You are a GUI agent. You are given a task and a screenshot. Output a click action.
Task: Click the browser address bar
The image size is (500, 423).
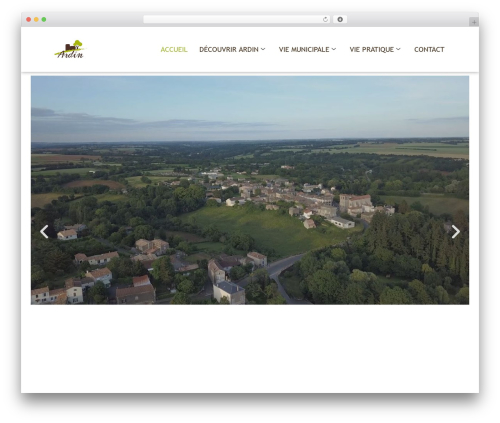236,20
